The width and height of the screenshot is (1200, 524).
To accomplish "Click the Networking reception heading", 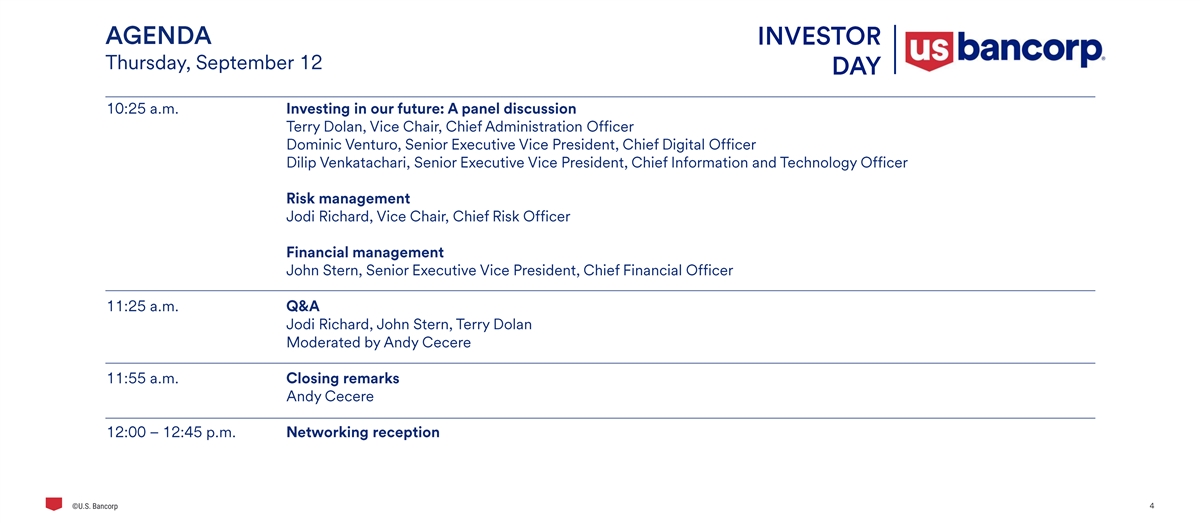I will click(x=362, y=433).
